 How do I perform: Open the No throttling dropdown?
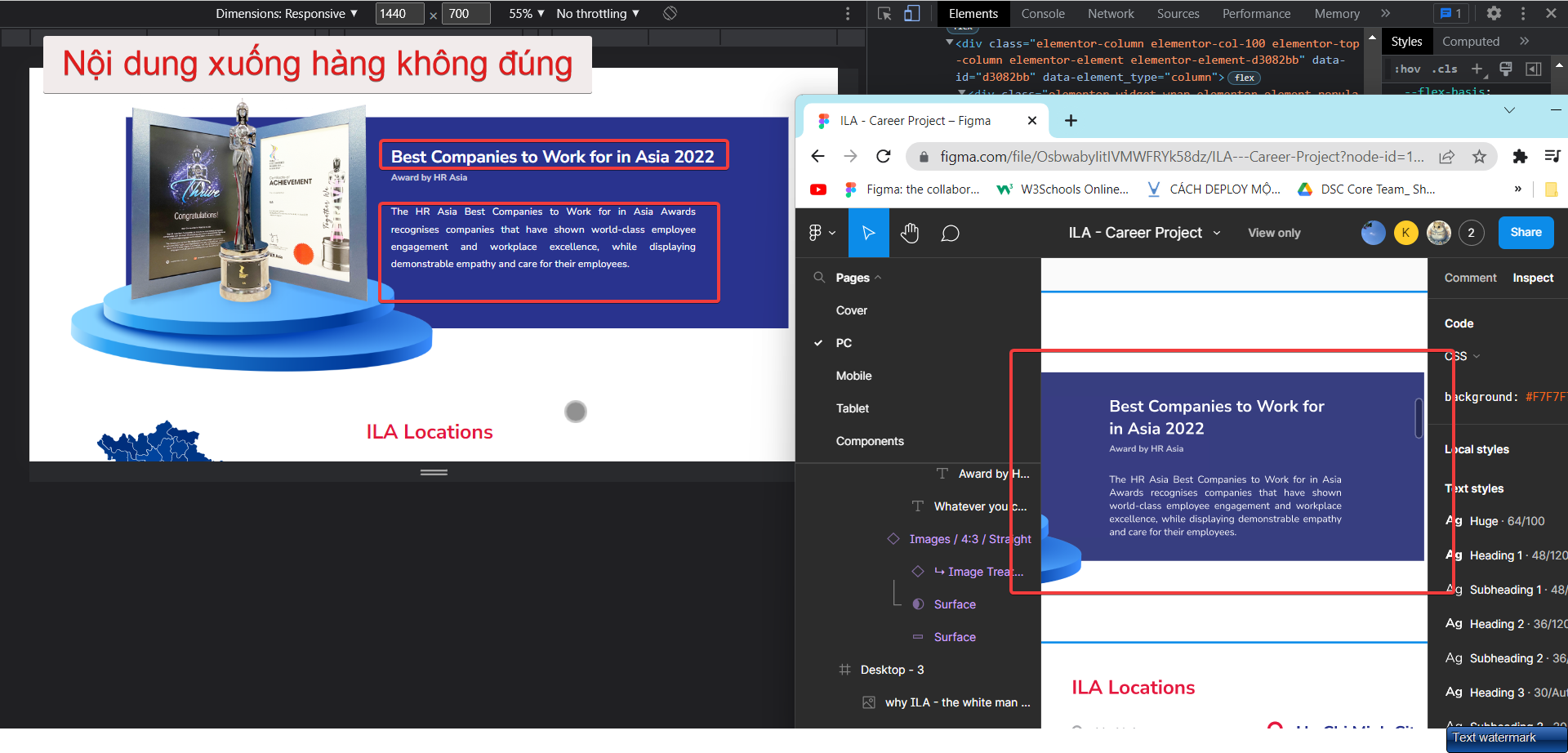coord(598,14)
